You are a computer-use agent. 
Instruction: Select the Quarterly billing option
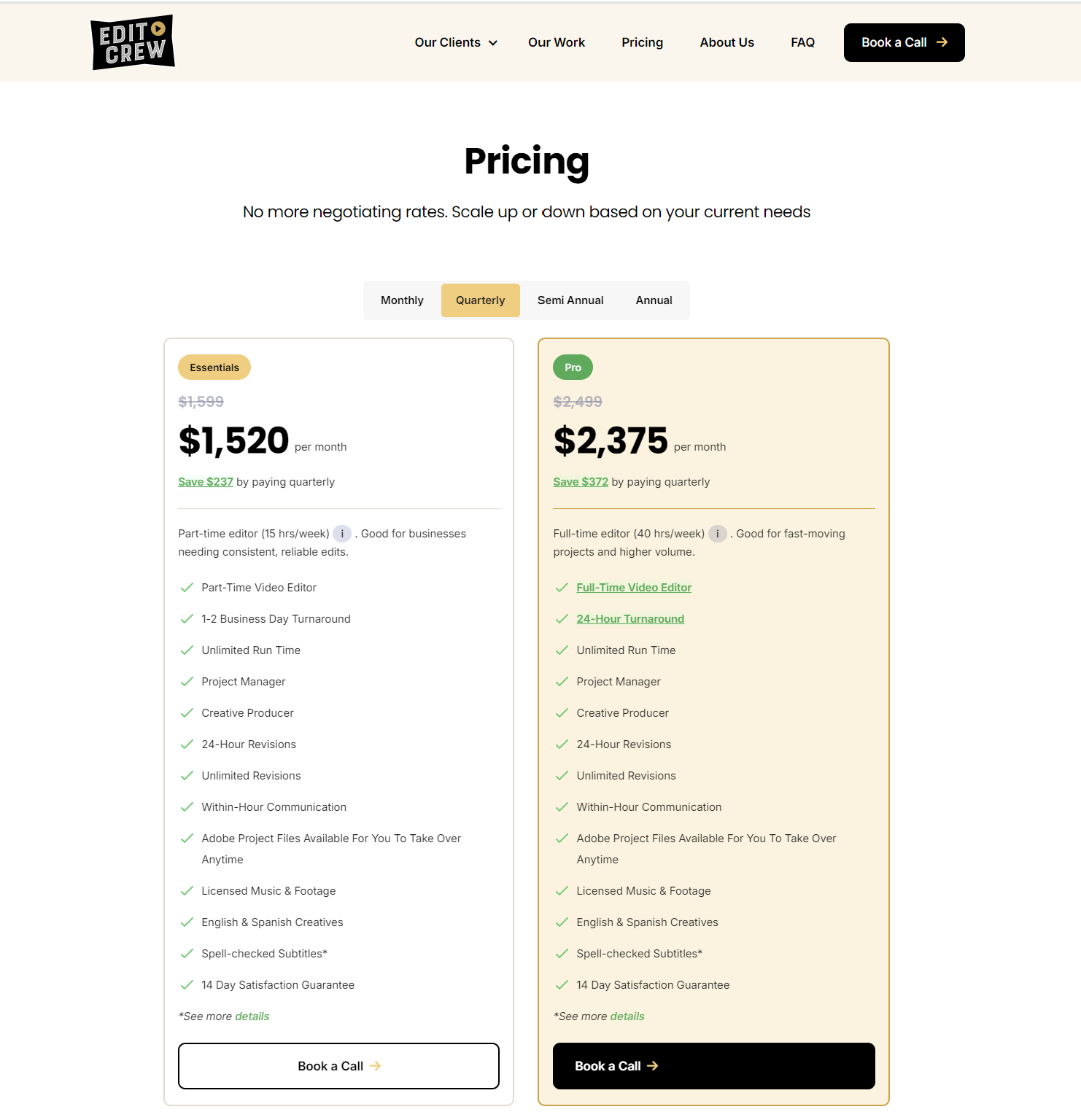[x=480, y=300]
